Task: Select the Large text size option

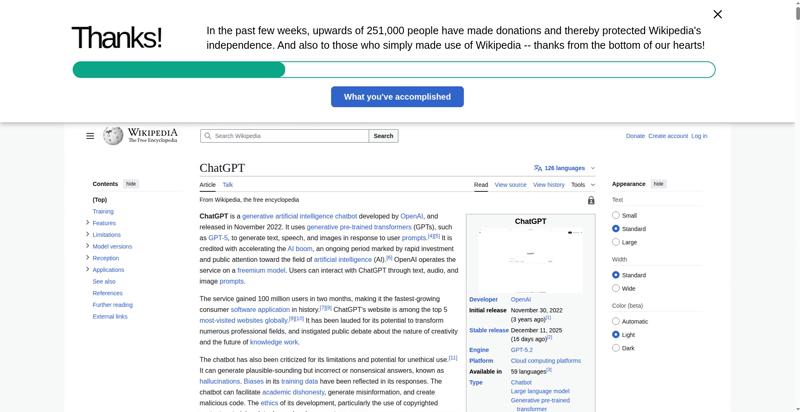Action: click(x=616, y=242)
